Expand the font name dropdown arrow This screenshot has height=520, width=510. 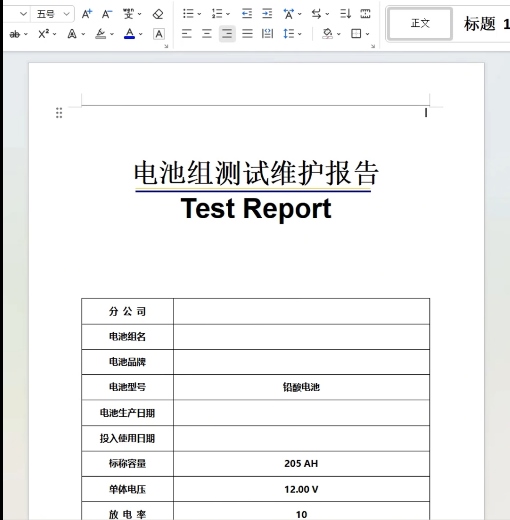[x=23, y=14]
